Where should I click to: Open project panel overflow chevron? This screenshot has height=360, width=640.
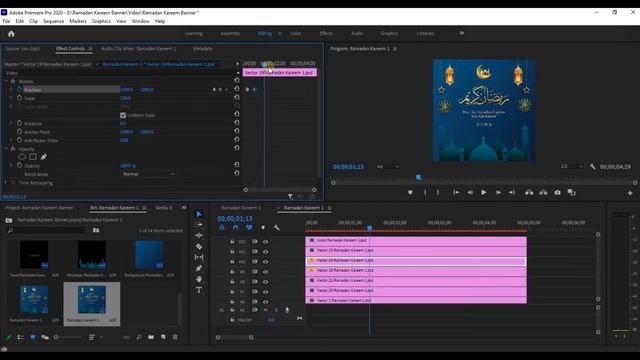184,208
